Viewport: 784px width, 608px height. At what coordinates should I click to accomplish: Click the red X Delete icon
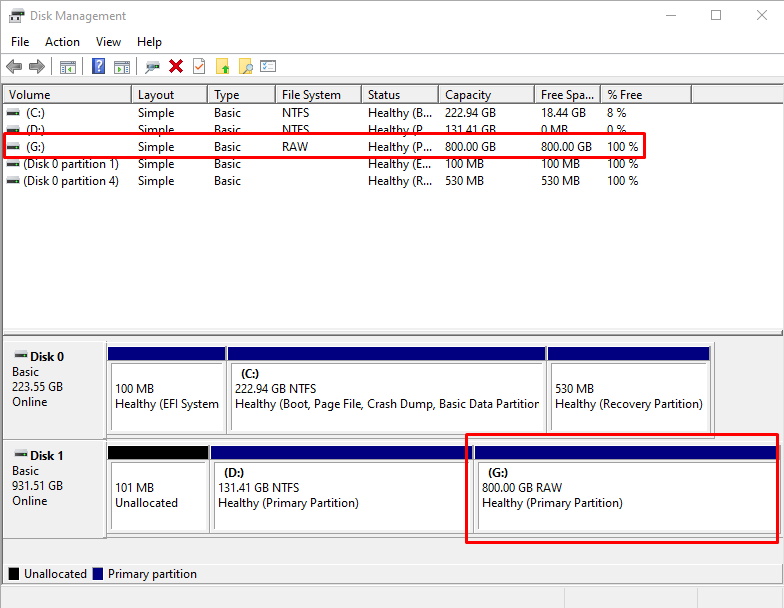pyautogui.click(x=176, y=66)
